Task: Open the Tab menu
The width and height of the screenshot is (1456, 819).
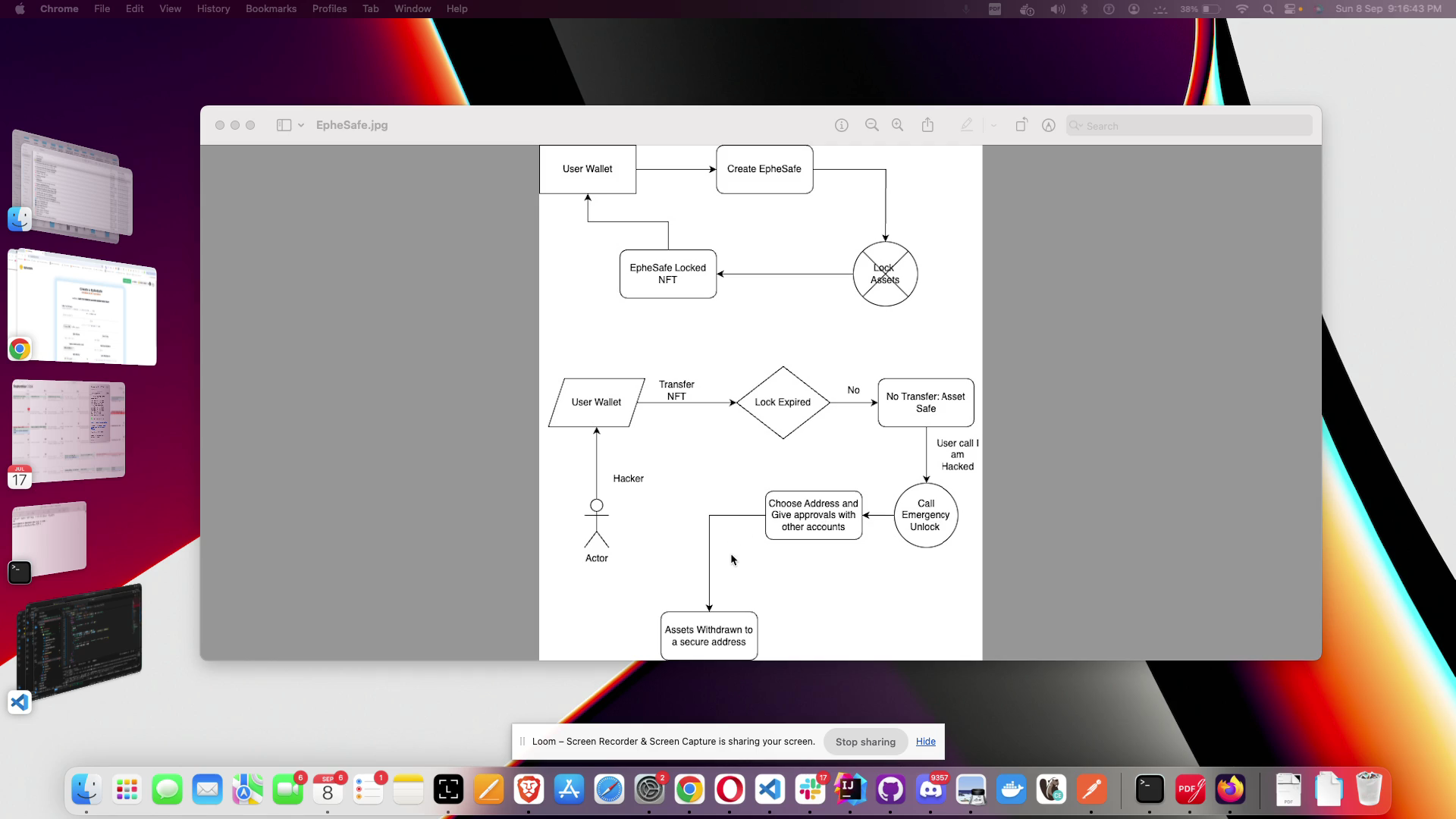Action: [x=371, y=9]
